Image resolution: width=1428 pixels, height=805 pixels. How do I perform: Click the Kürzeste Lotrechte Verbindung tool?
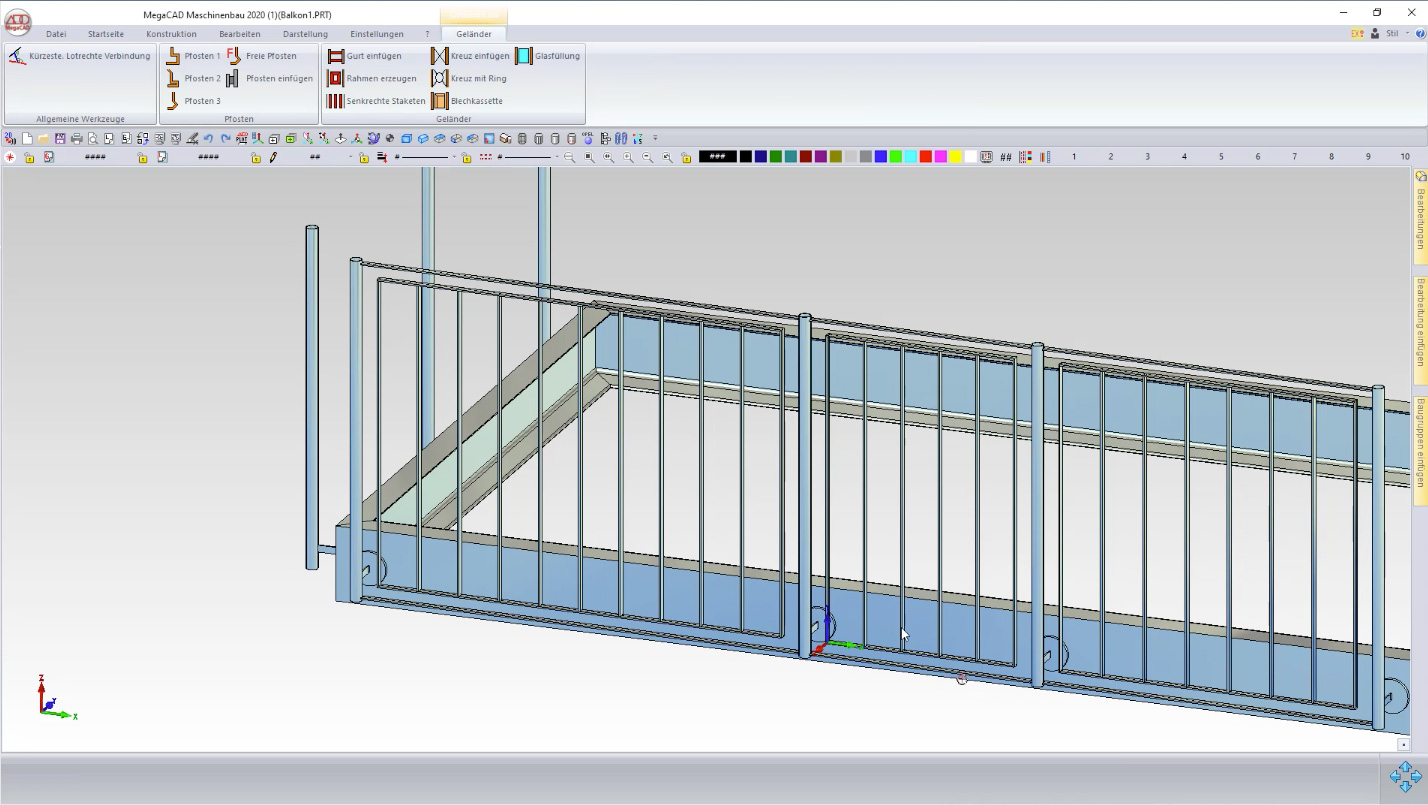coord(17,56)
